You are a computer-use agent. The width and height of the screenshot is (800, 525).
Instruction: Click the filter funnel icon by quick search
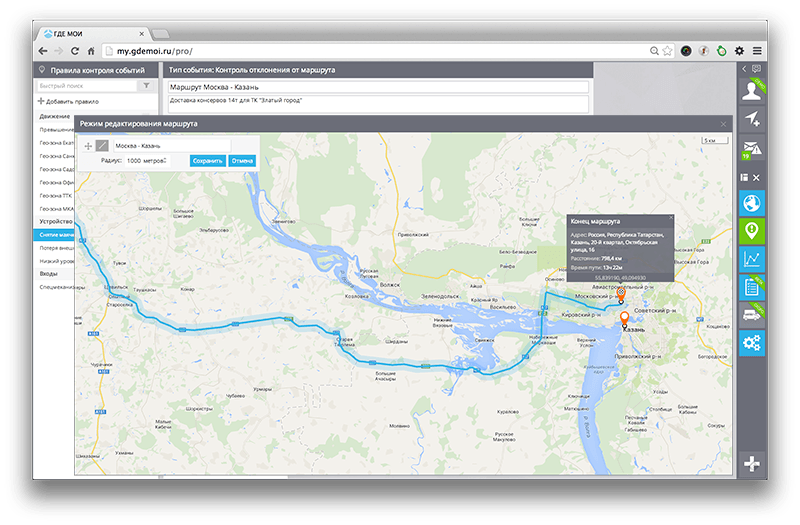(x=146, y=86)
